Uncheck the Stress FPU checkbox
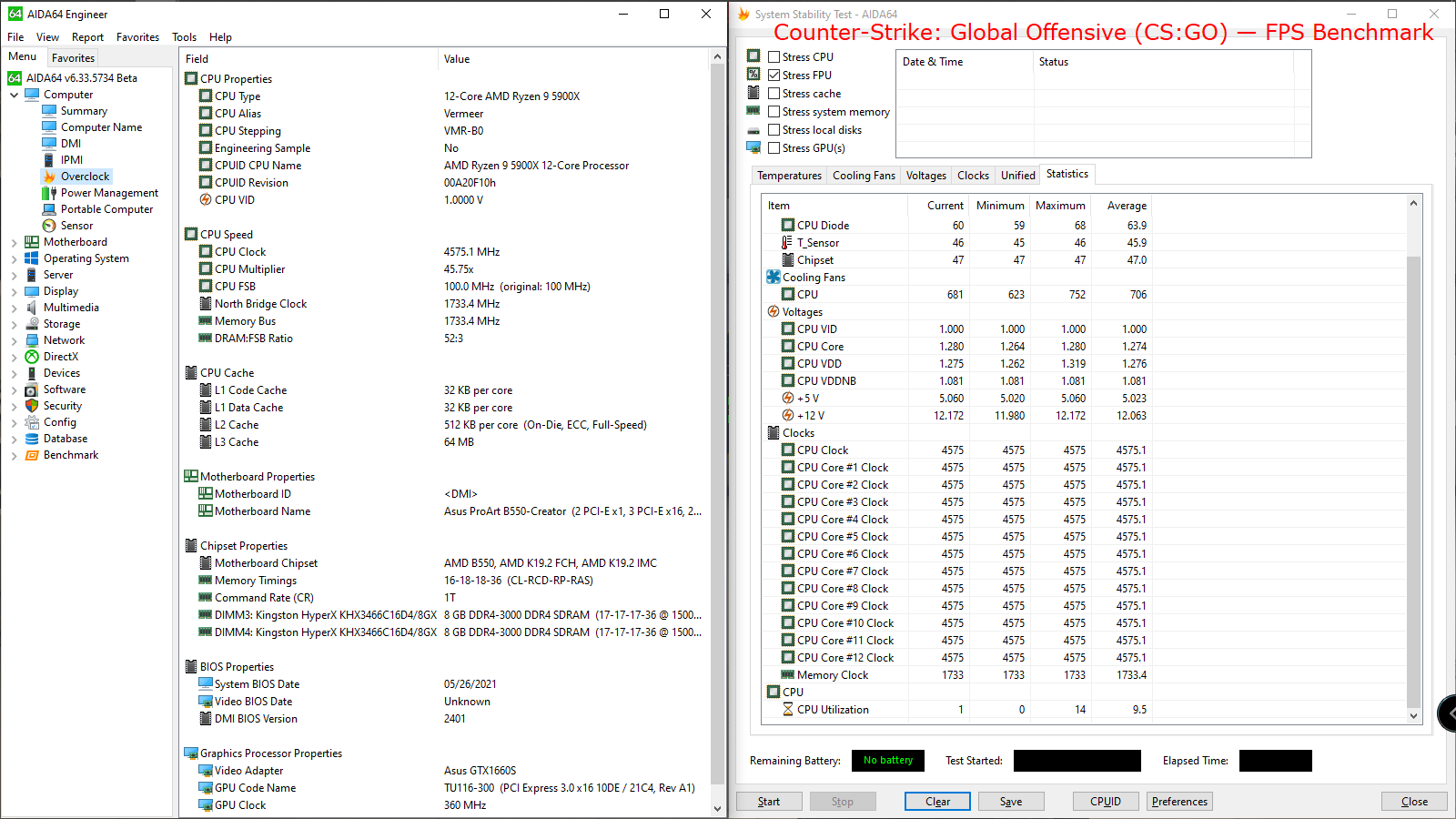The image size is (1456, 819). (x=774, y=76)
